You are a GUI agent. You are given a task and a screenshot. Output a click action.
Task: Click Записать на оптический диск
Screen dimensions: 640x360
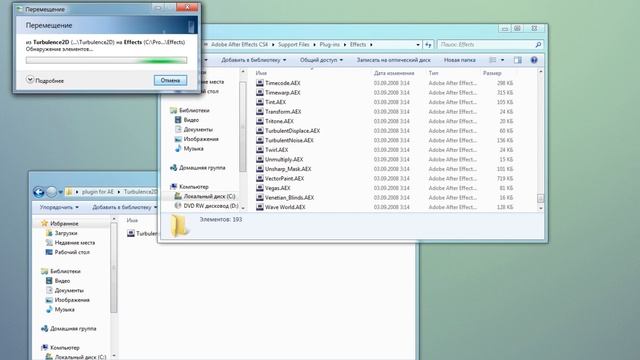point(393,60)
